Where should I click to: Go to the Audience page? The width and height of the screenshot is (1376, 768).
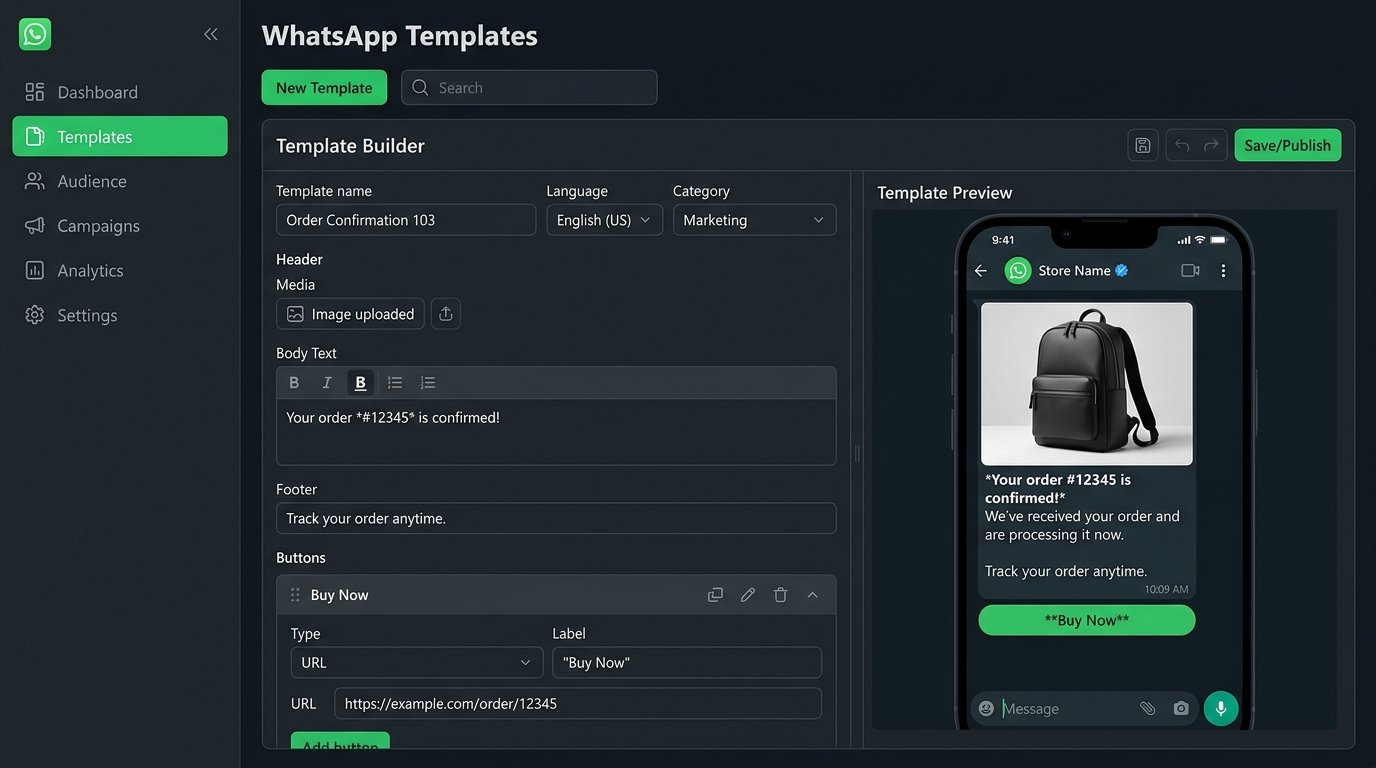120,181
